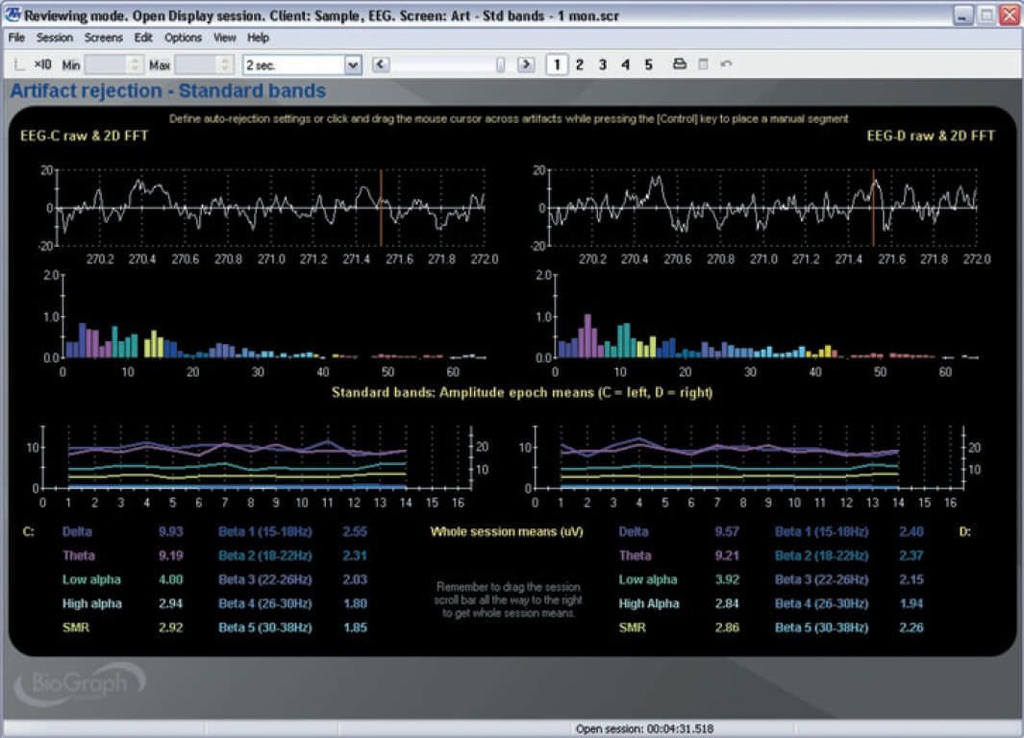Click channel C Delta value 9.93

[170, 532]
